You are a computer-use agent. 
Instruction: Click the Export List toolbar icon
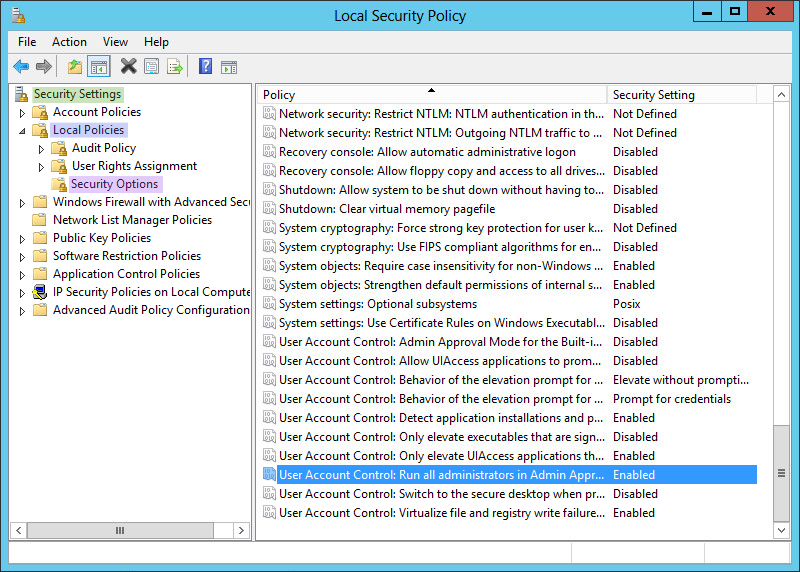175,67
